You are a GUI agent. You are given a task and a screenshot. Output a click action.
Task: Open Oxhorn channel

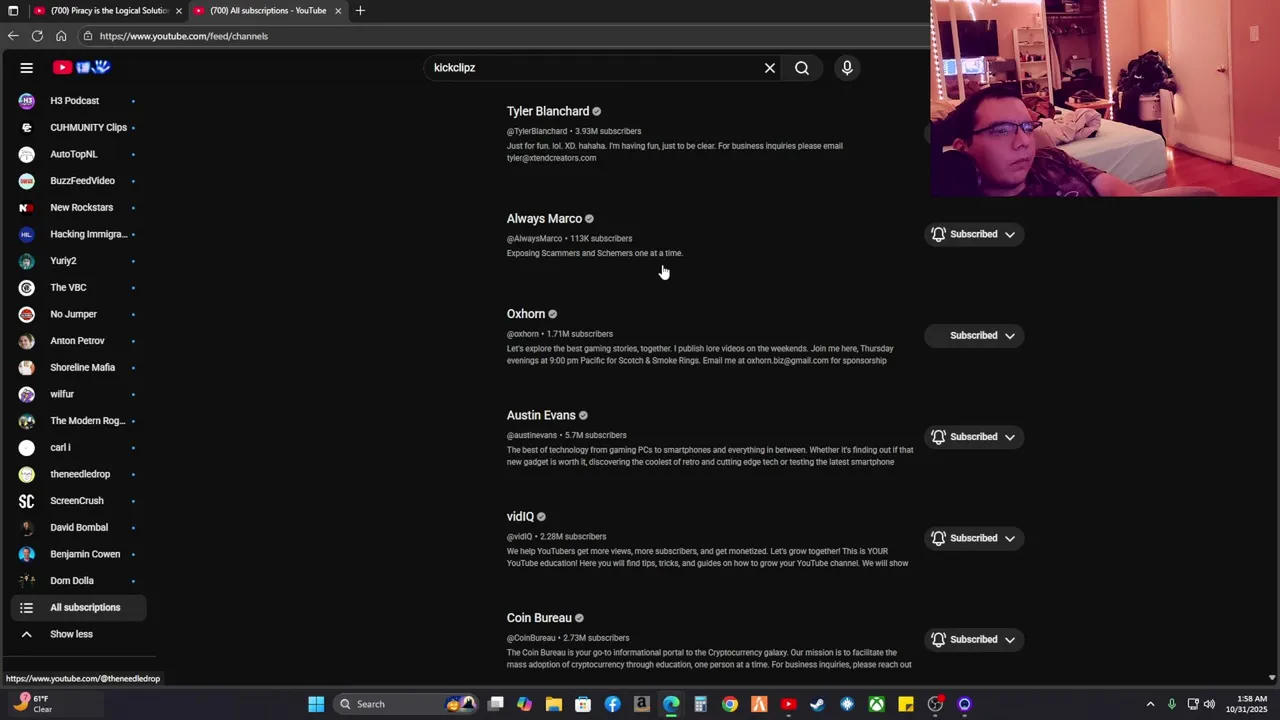(526, 314)
